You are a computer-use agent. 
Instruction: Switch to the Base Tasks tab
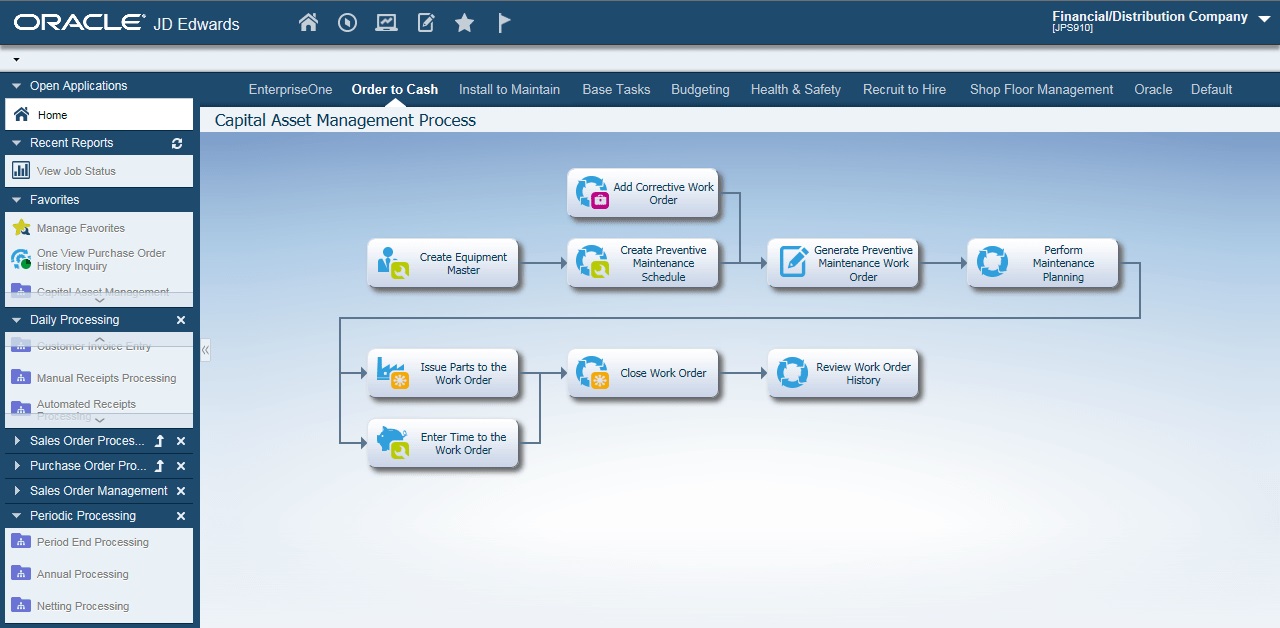pyautogui.click(x=617, y=89)
